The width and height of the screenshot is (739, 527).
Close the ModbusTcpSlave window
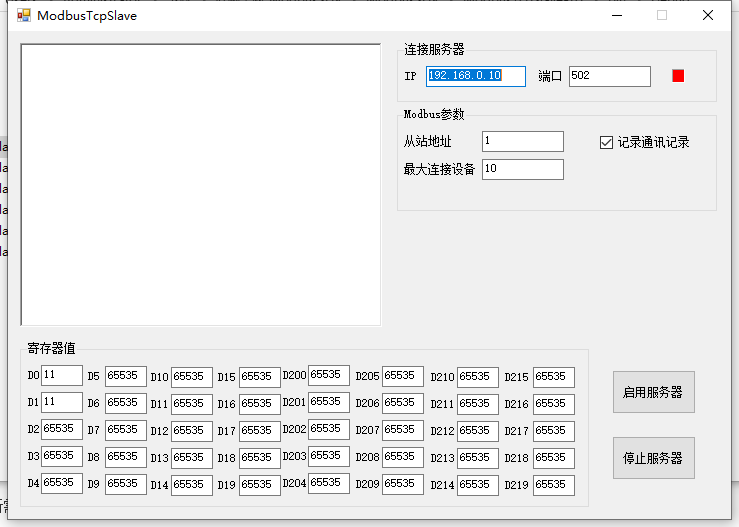coord(707,16)
